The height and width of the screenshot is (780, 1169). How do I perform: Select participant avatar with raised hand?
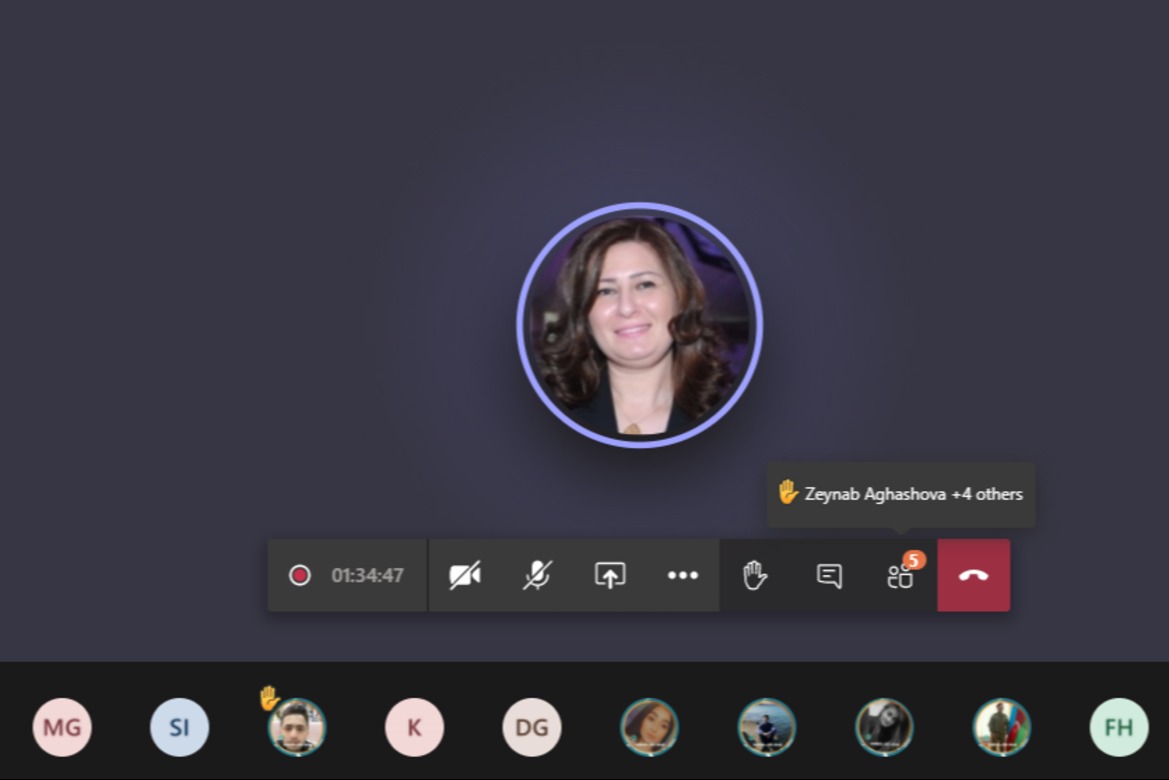[297, 727]
